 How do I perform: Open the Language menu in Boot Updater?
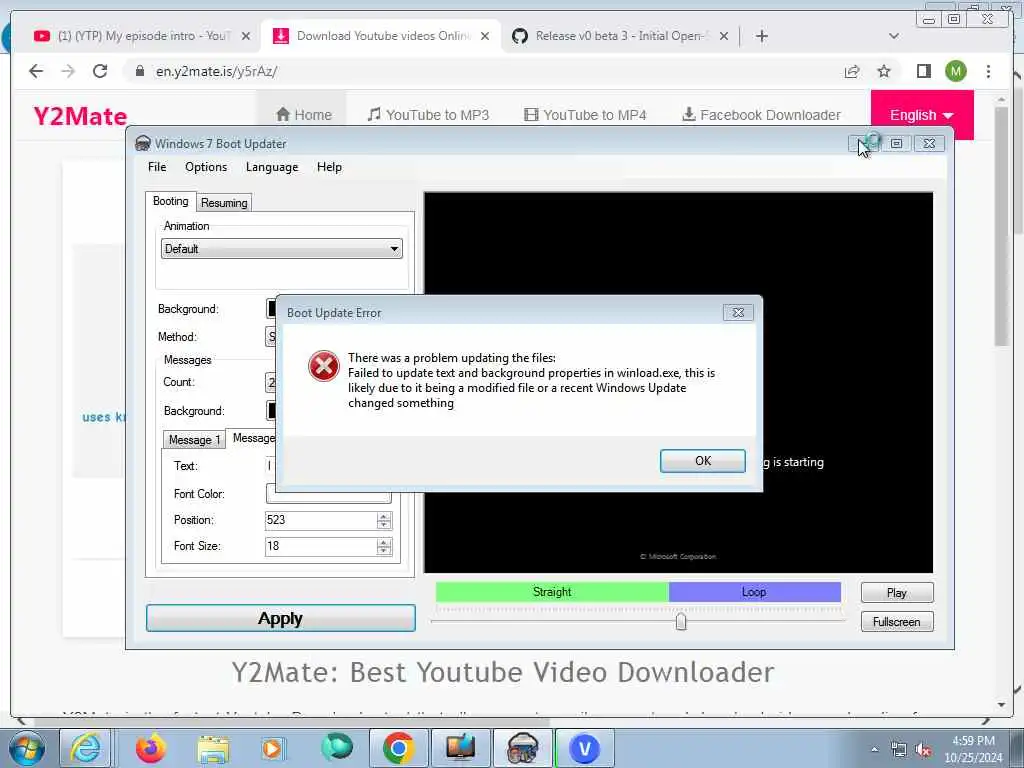pyautogui.click(x=272, y=167)
